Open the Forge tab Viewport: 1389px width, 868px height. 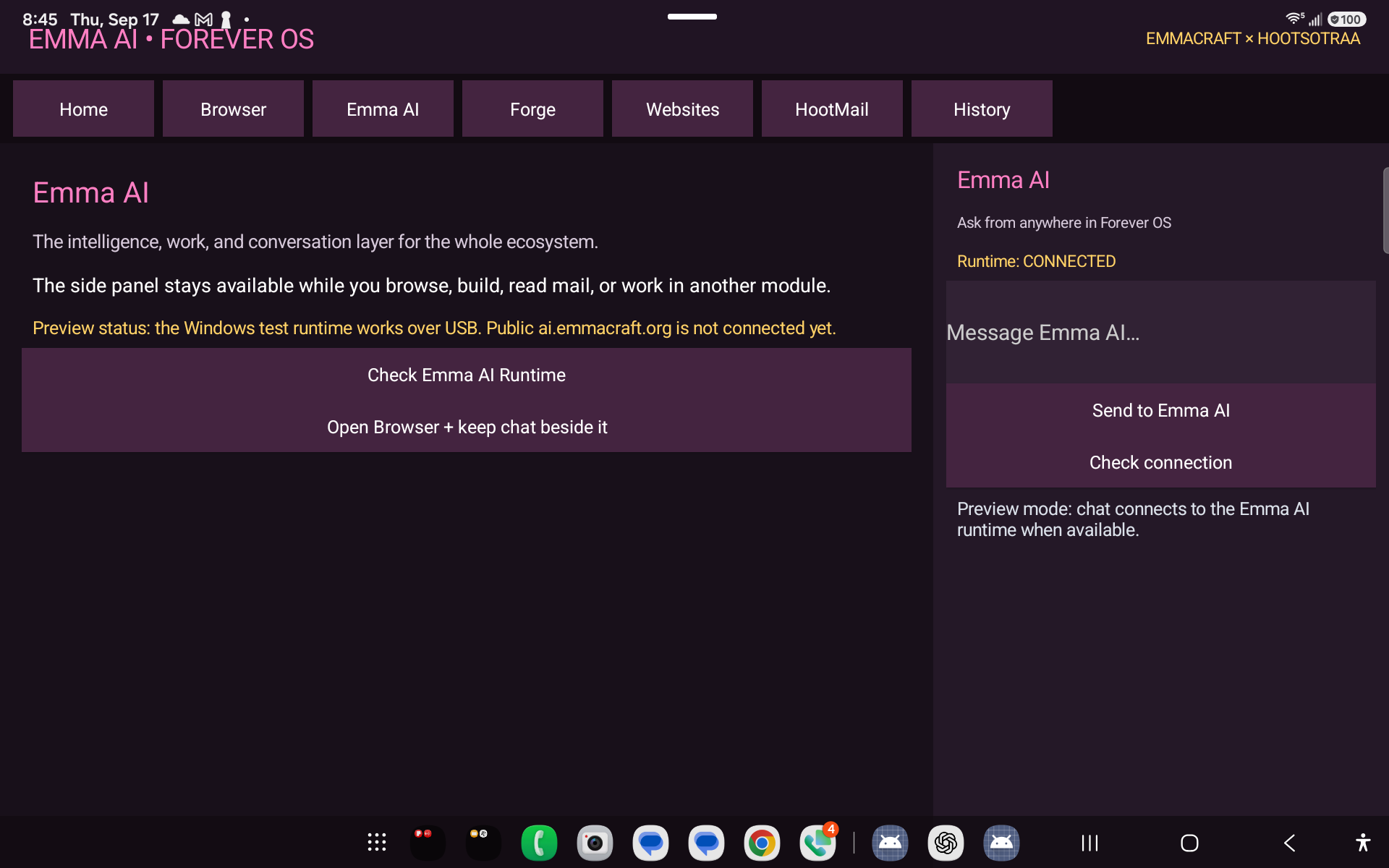532,109
